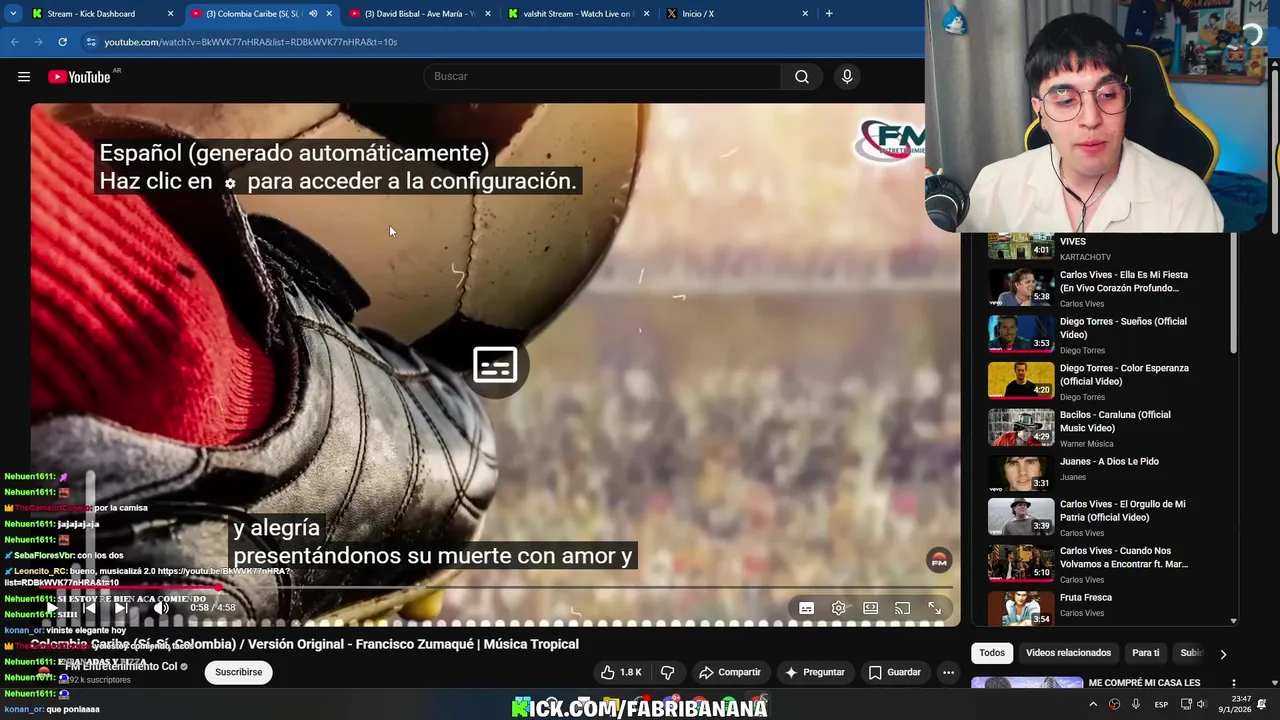Click the Buscar search field

coord(603,77)
